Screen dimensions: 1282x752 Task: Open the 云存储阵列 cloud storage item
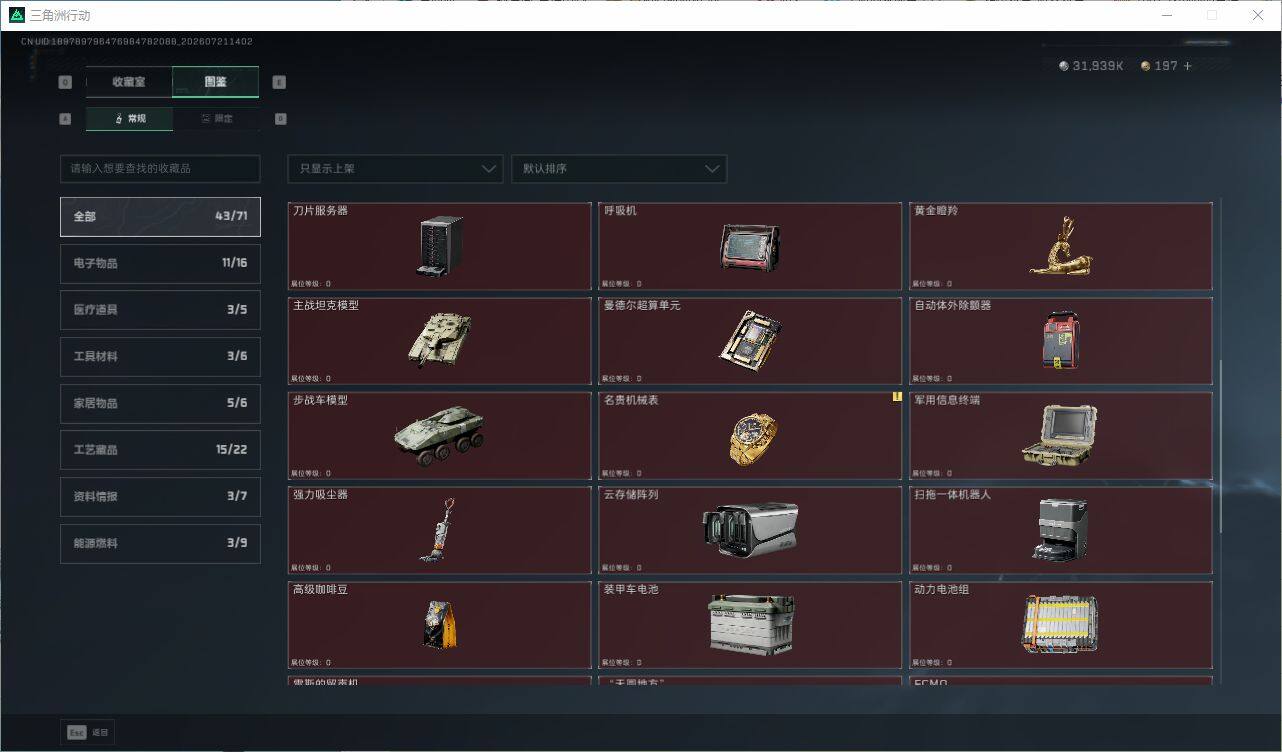coord(750,530)
